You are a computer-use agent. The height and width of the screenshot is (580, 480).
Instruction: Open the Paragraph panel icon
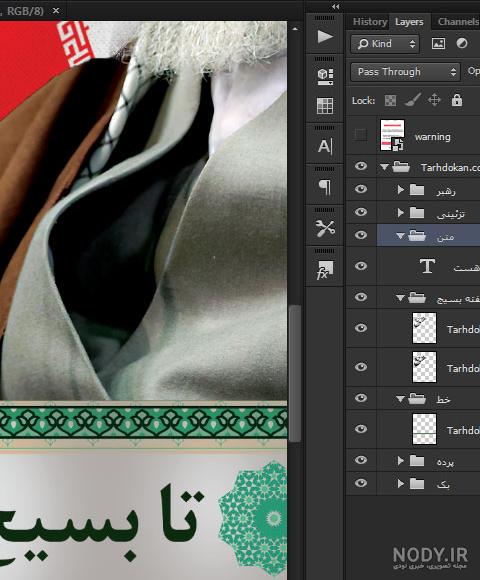325,187
